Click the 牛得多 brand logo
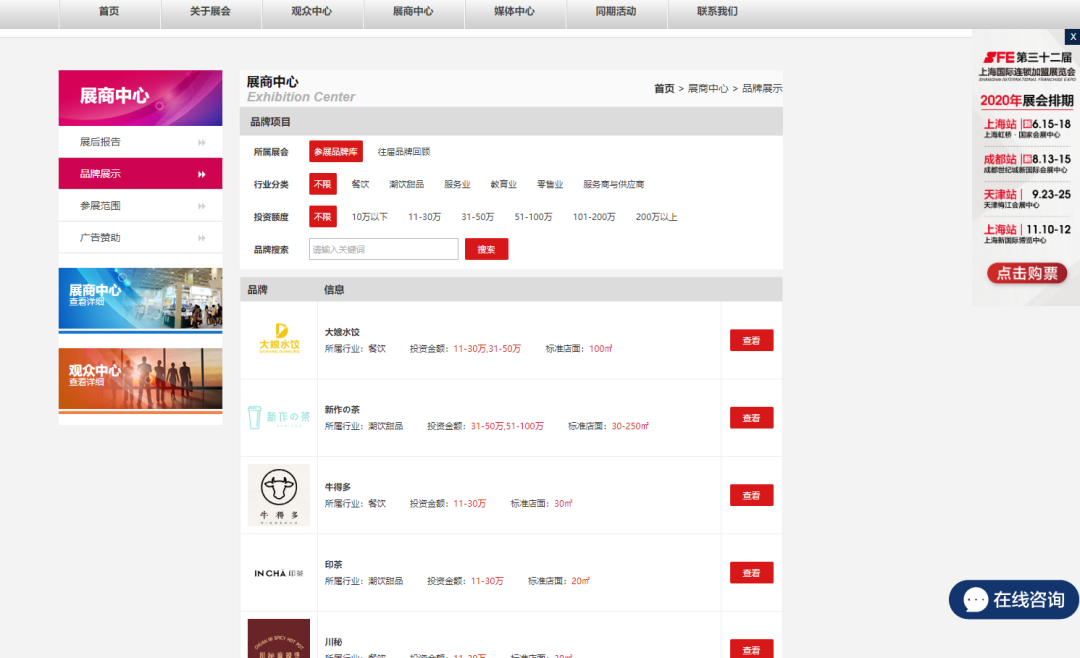Viewport: 1080px width, 658px height. point(279,495)
